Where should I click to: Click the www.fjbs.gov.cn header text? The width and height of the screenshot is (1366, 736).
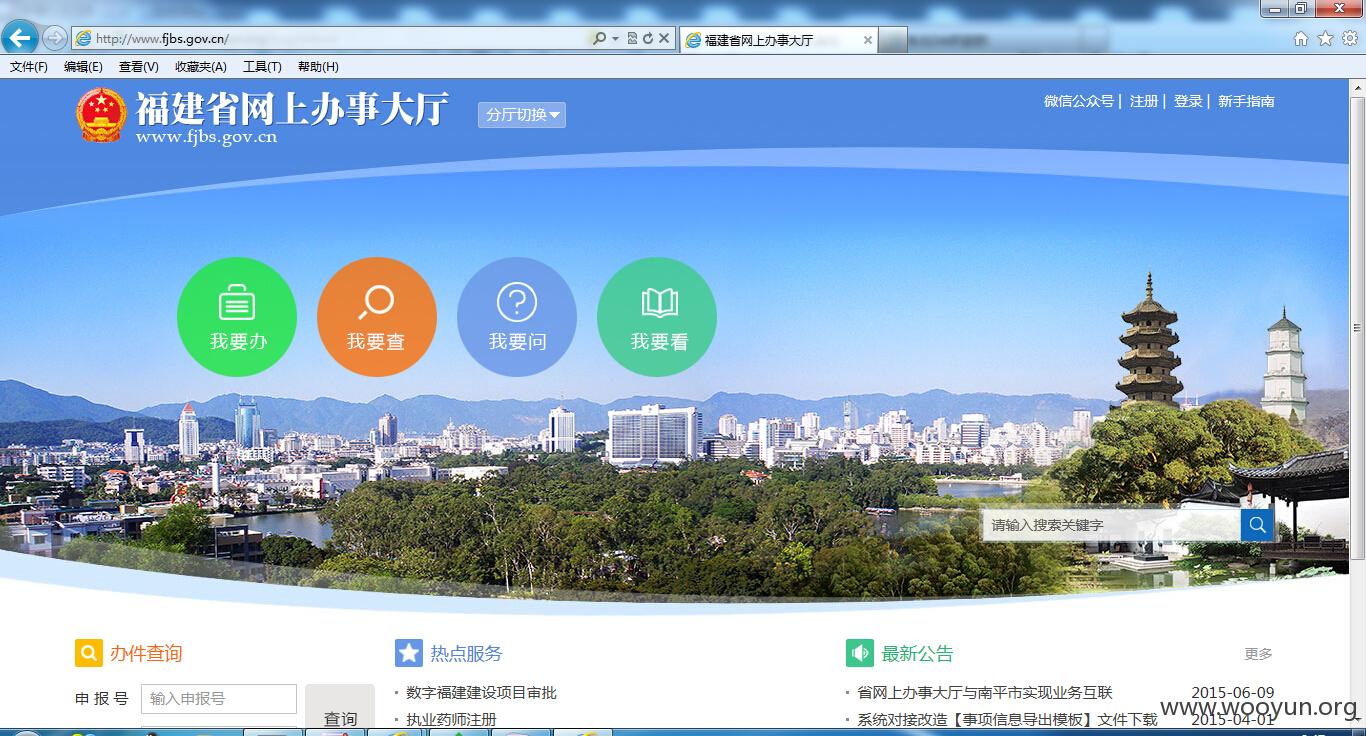tap(206, 137)
